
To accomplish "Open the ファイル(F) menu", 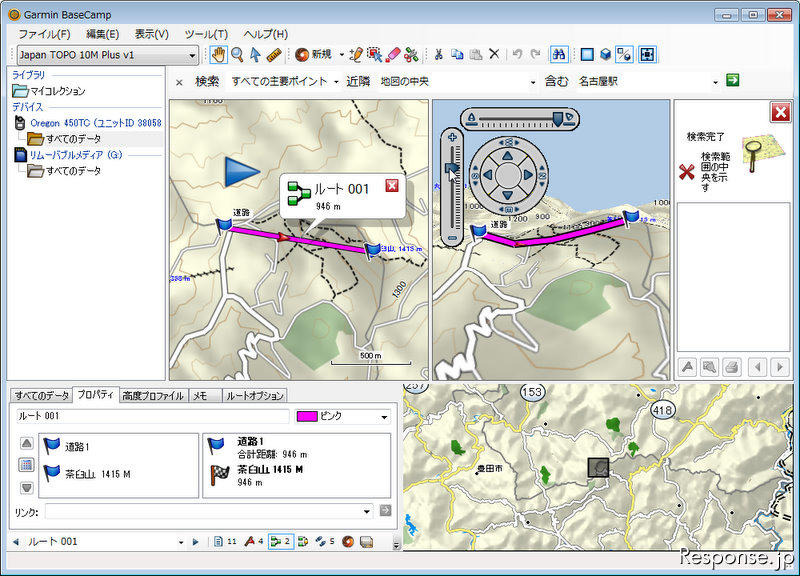I will click(x=44, y=34).
